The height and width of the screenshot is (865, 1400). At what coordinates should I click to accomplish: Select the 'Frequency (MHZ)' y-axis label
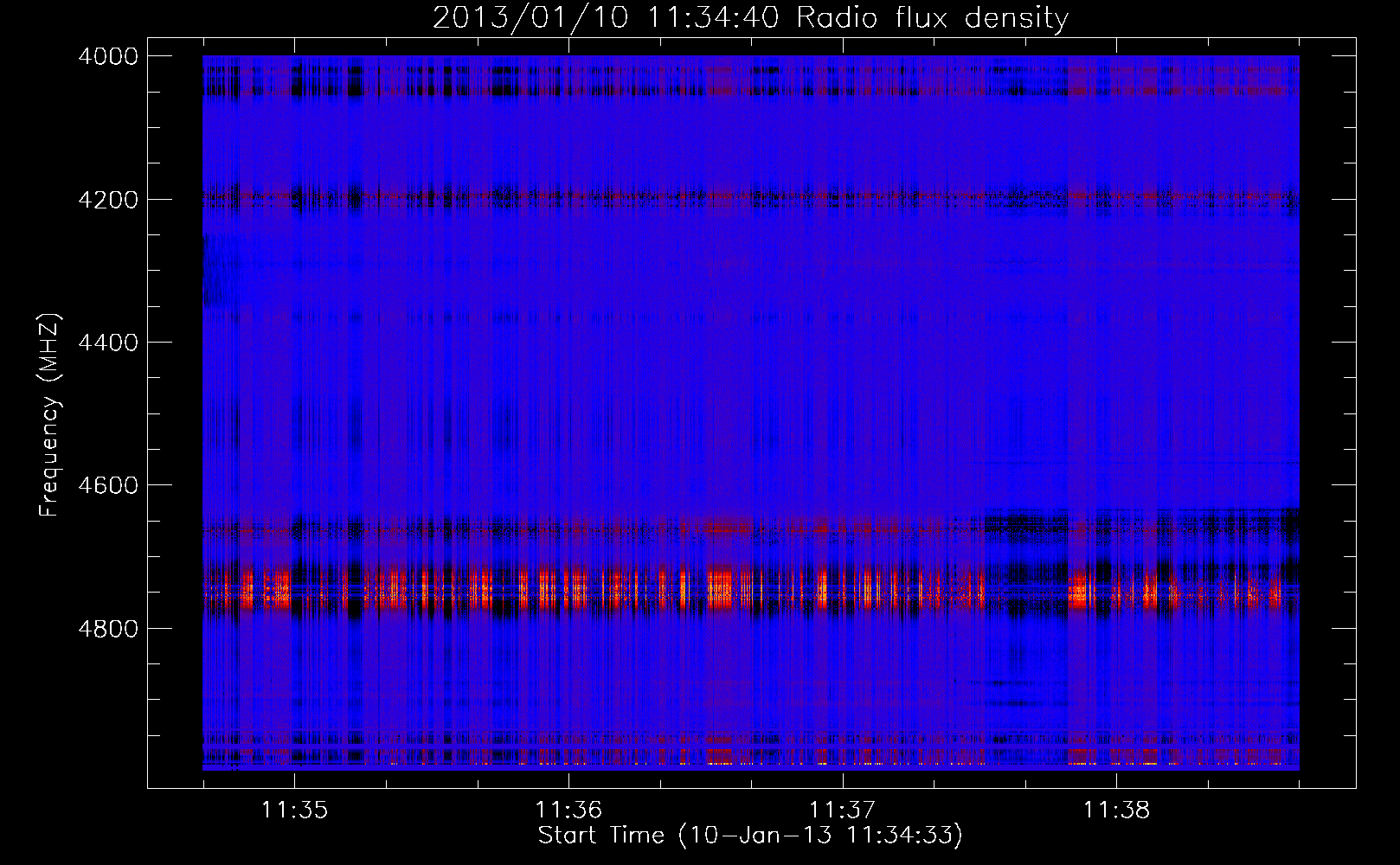49,415
